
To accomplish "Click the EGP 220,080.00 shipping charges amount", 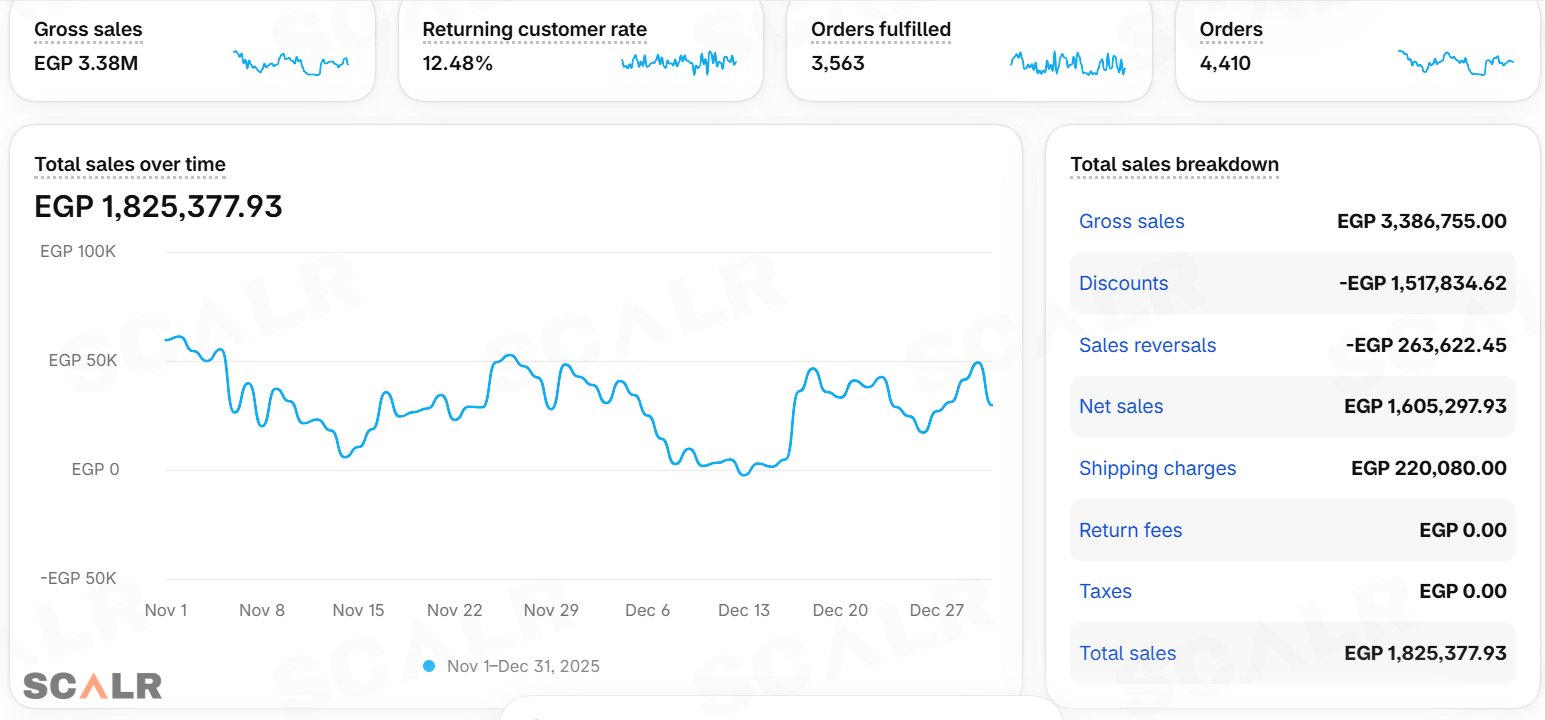I will [x=1429, y=469].
